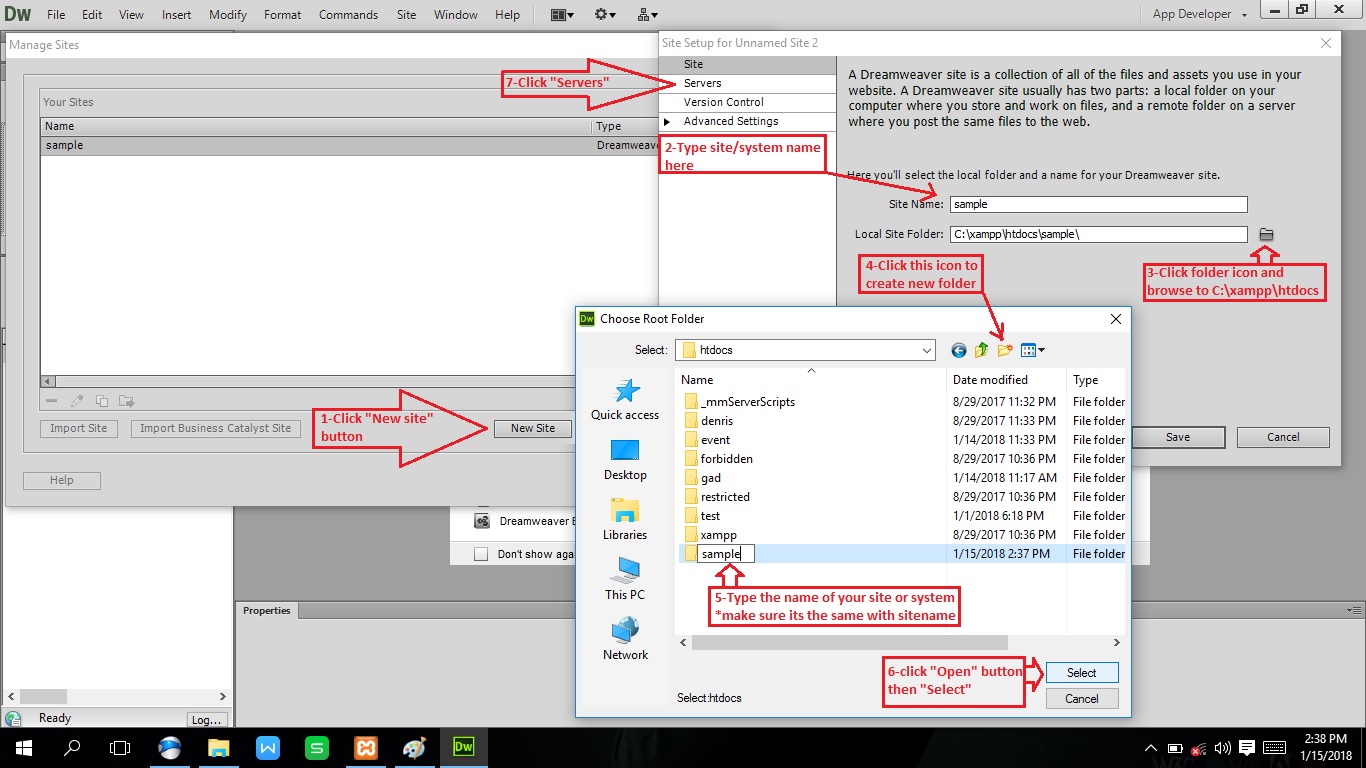Open the Site menu
This screenshot has width=1366, height=768.
[x=406, y=15]
